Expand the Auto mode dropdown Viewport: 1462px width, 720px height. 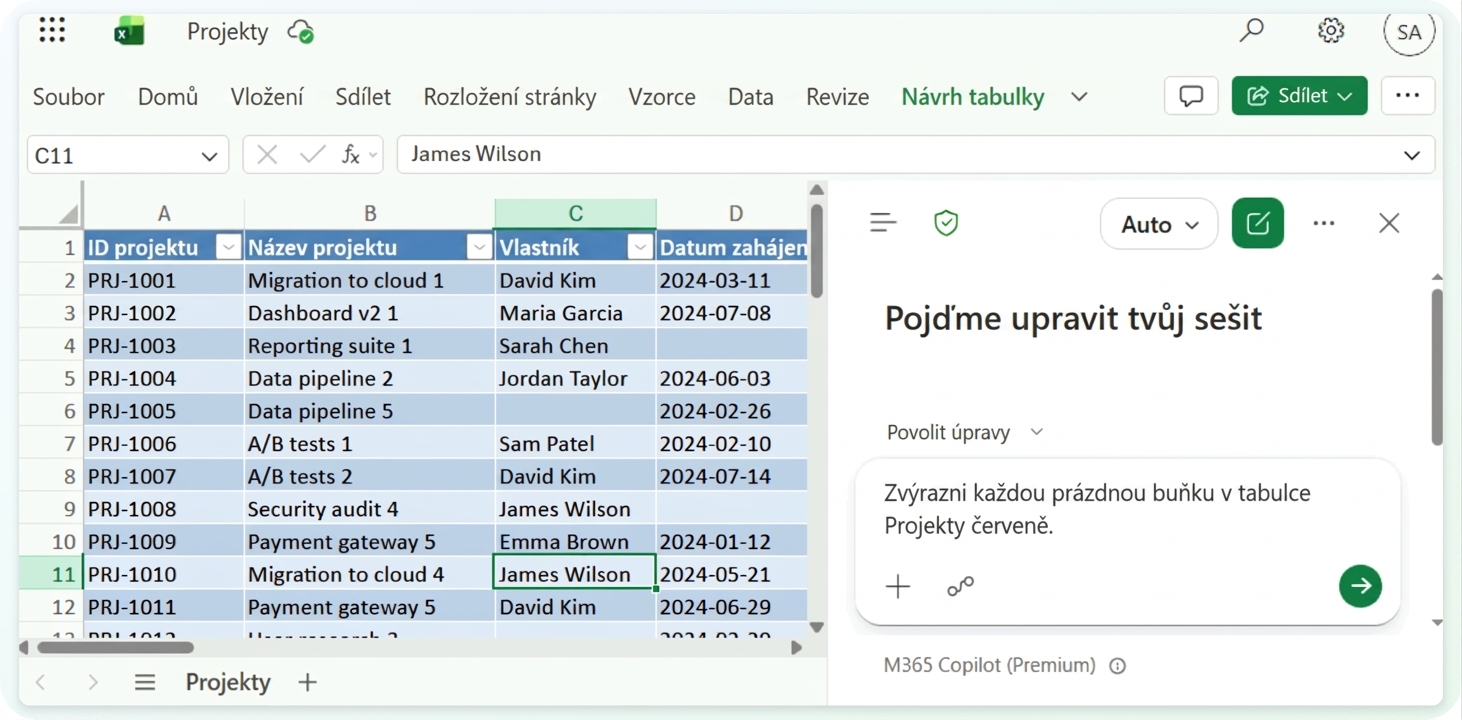(x=1159, y=224)
